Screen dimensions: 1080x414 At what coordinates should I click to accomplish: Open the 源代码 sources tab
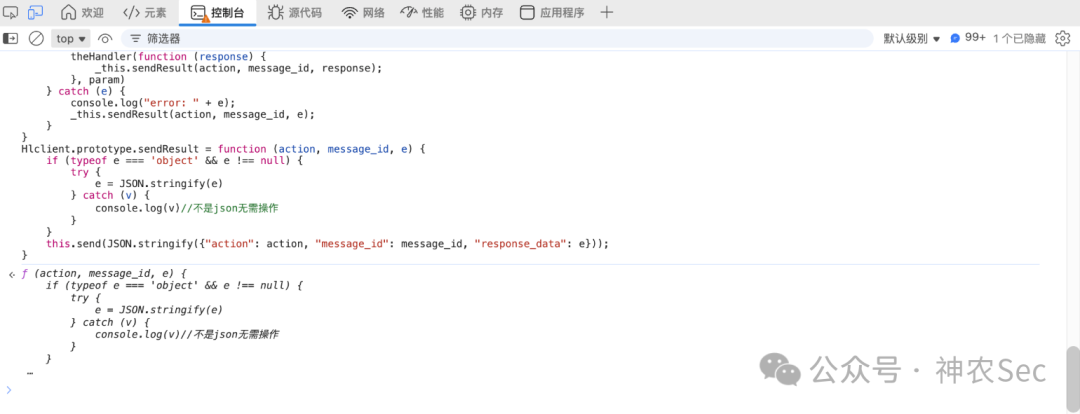pyautogui.click(x=294, y=12)
